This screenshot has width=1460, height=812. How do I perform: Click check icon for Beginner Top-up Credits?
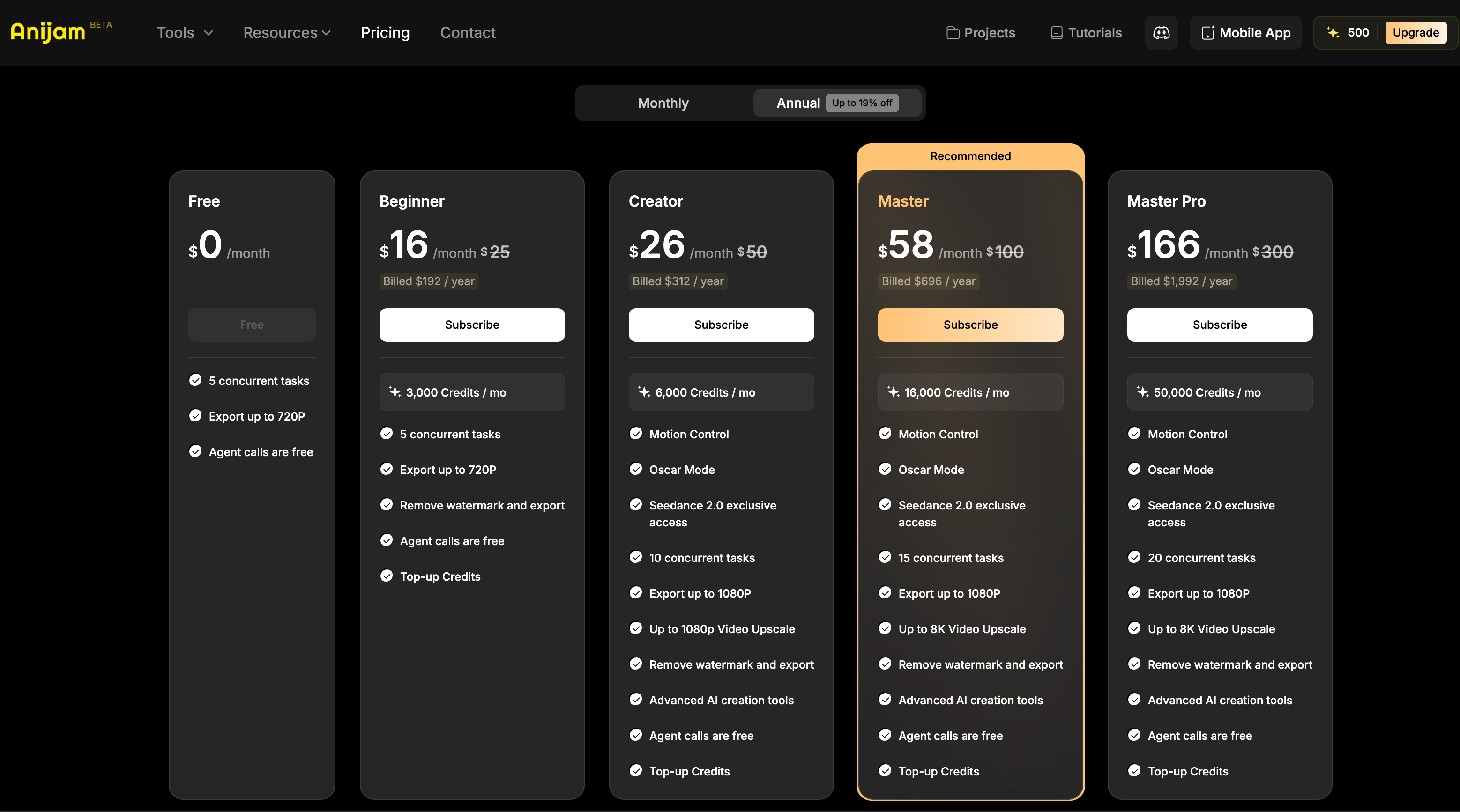click(387, 576)
